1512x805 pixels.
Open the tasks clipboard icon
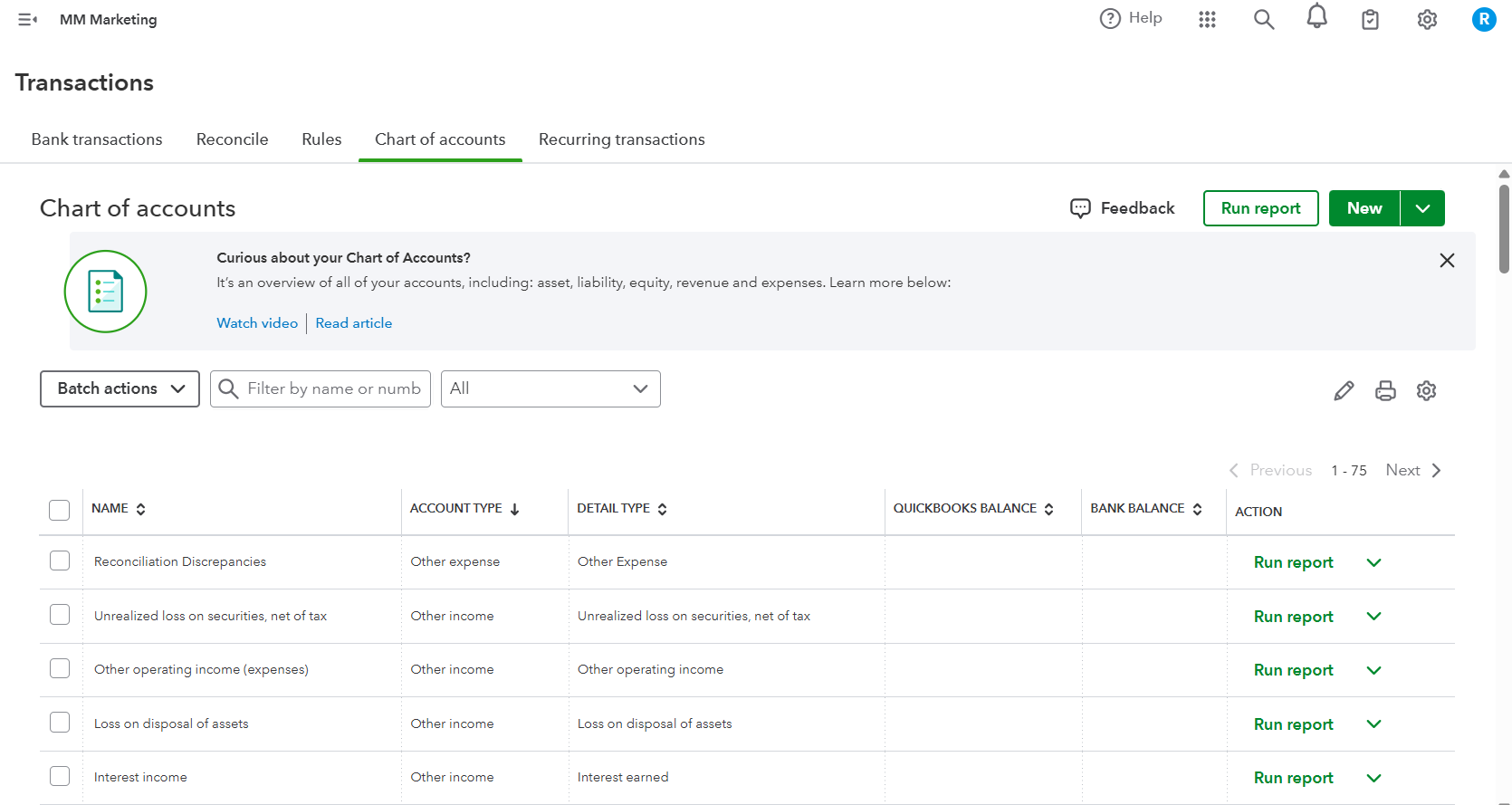click(x=1371, y=19)
